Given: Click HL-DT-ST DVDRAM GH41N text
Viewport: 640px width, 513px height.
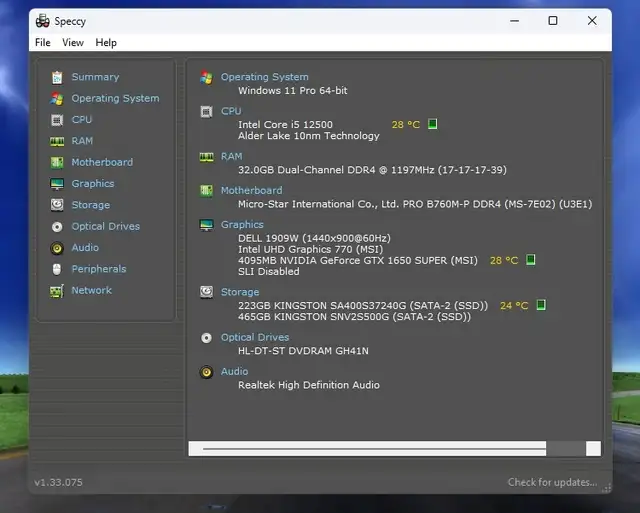Looking at the screenshot, I should click(x=303, y=351).
